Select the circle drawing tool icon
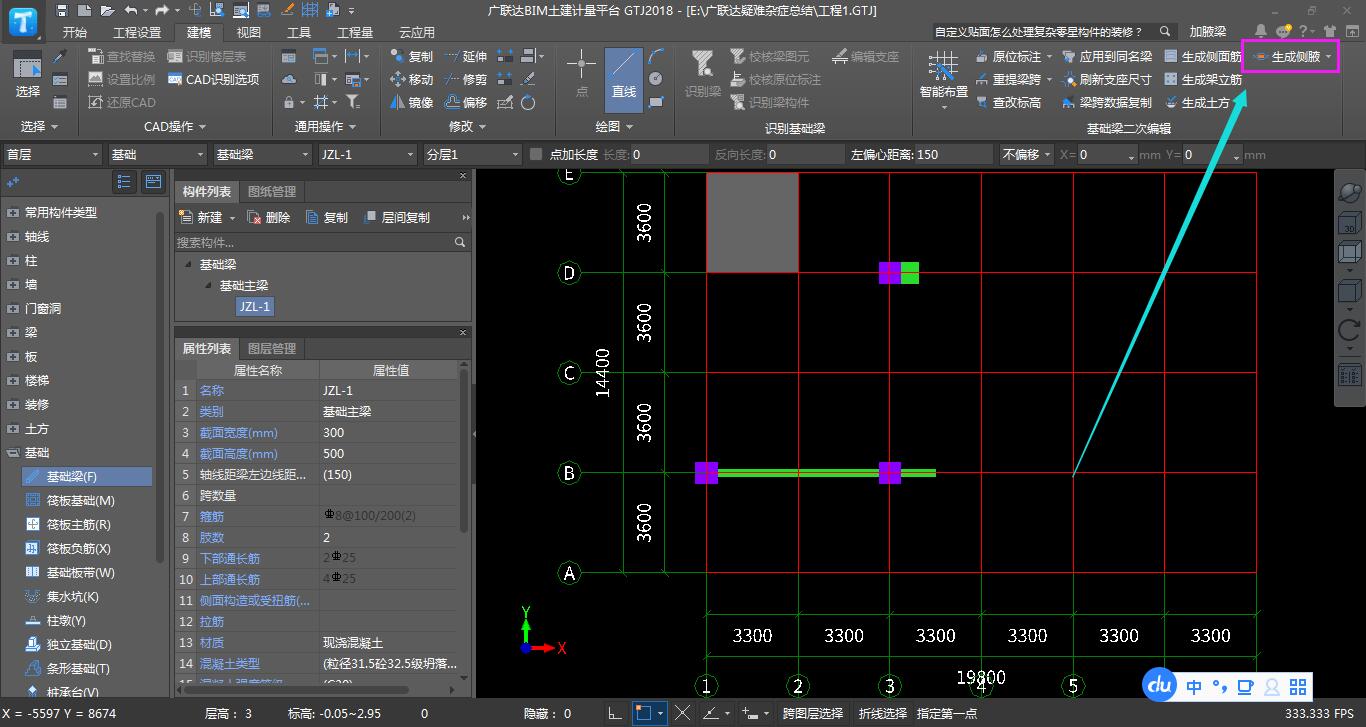This screenshot has height=727, width=1366. (656, 79)
